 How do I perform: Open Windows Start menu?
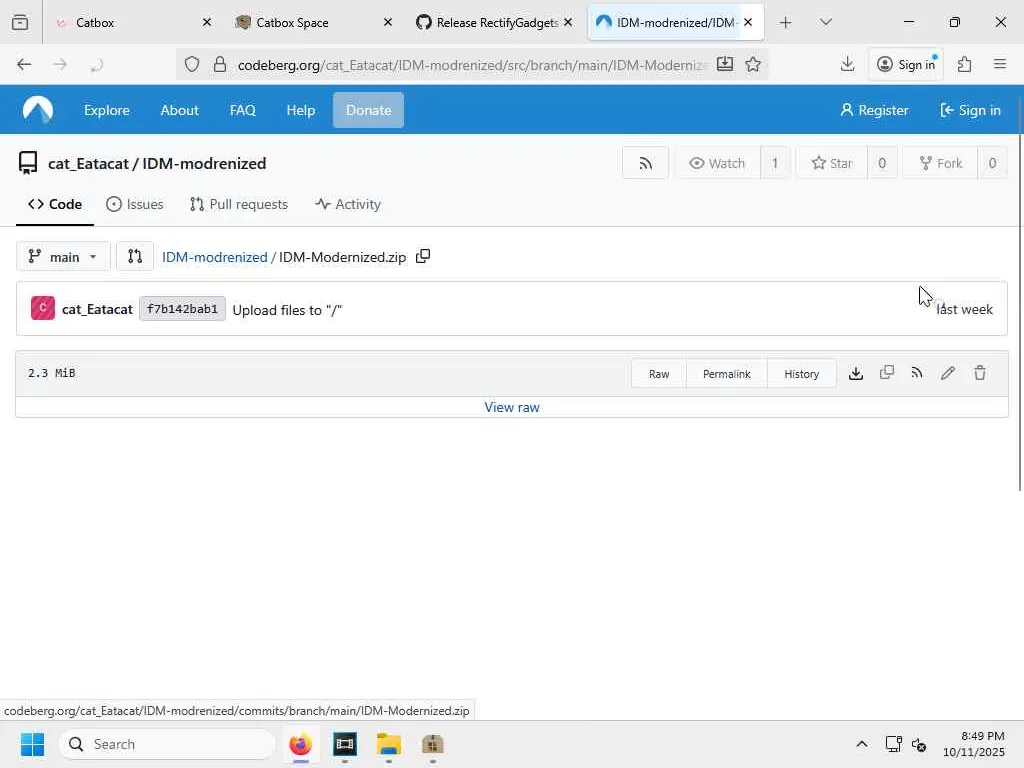tap(32, 744)
